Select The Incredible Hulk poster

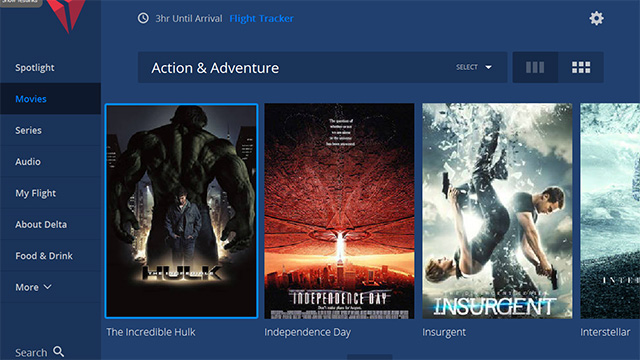tap(181, 211)
